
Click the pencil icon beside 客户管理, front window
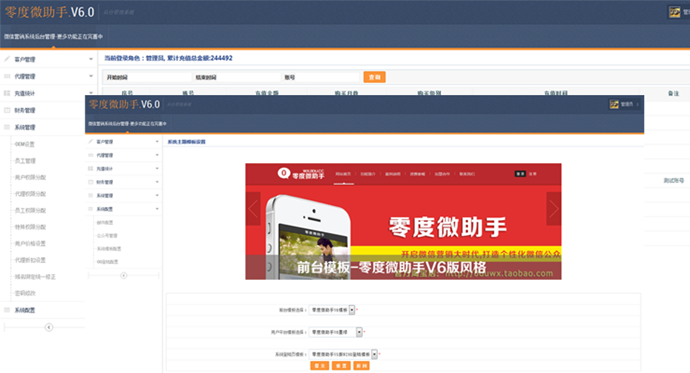[x=91, y=142]
